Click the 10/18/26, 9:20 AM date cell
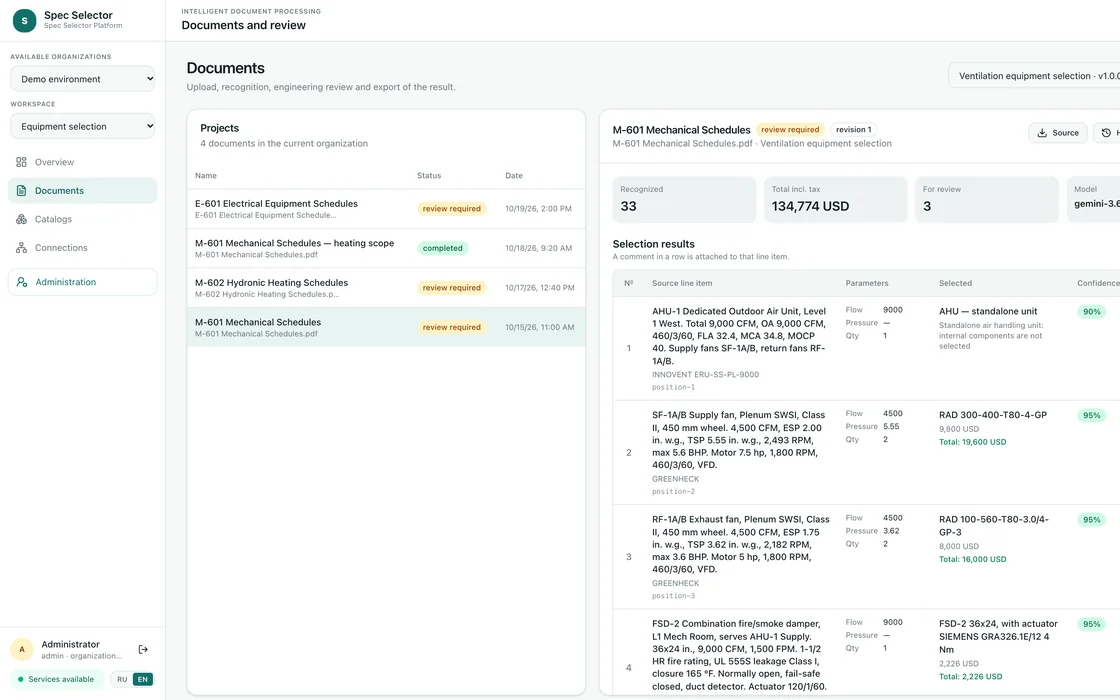1120x700 pixels. (x=538, y=249)
